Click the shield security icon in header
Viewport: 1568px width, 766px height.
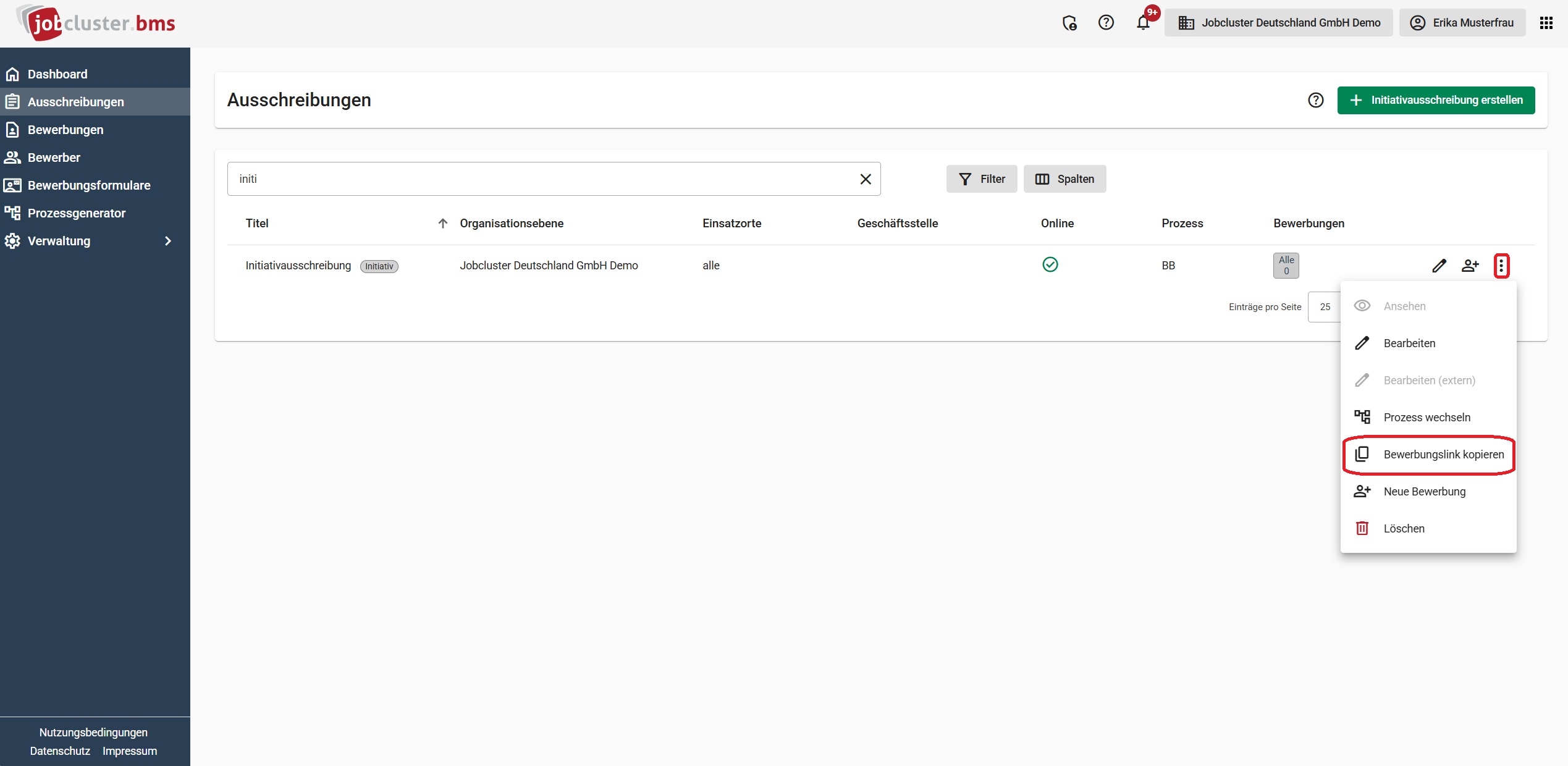pyautogui.click(x=1069, y=23)
